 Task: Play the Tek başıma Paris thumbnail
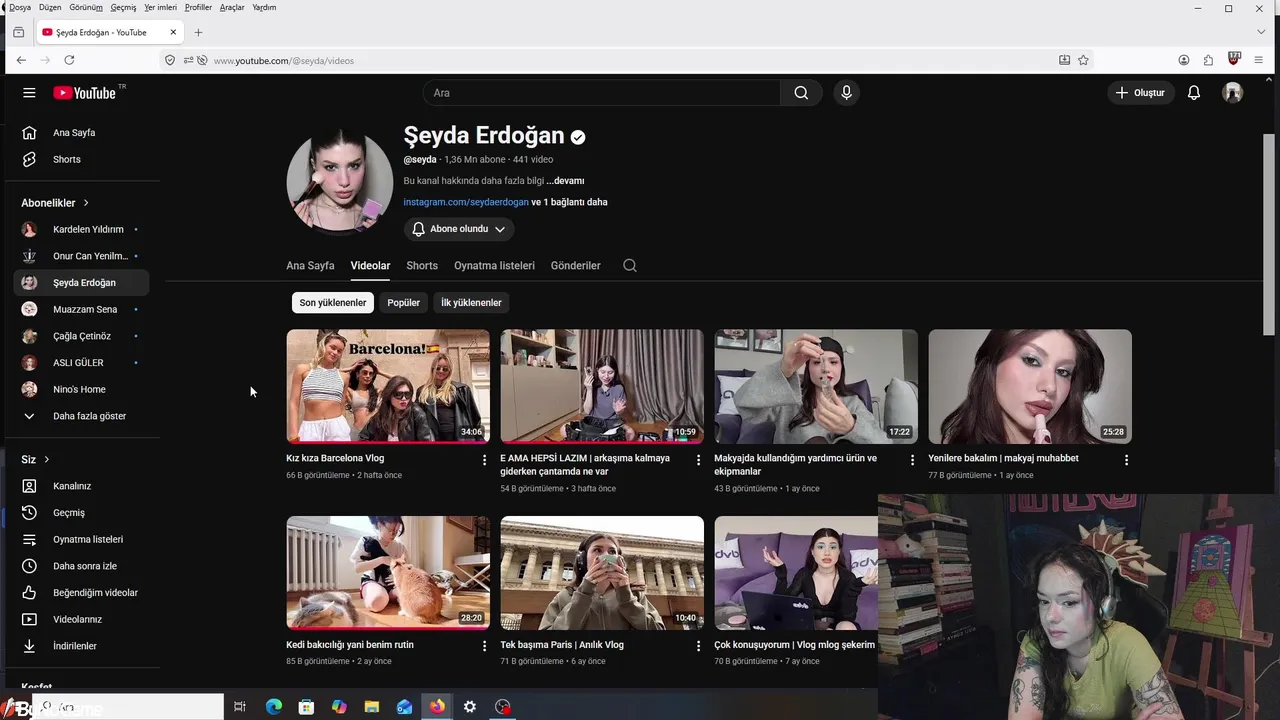(x=602, y=573)
